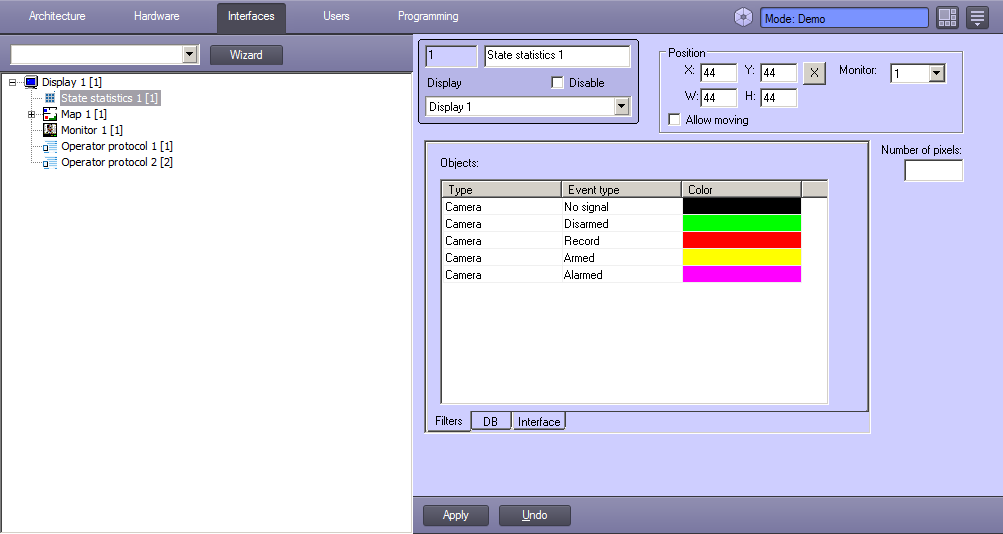Viewport: 1003px width, 534px height.
Task: Click the Map 1 icon in tree
Action: point(50,114)
